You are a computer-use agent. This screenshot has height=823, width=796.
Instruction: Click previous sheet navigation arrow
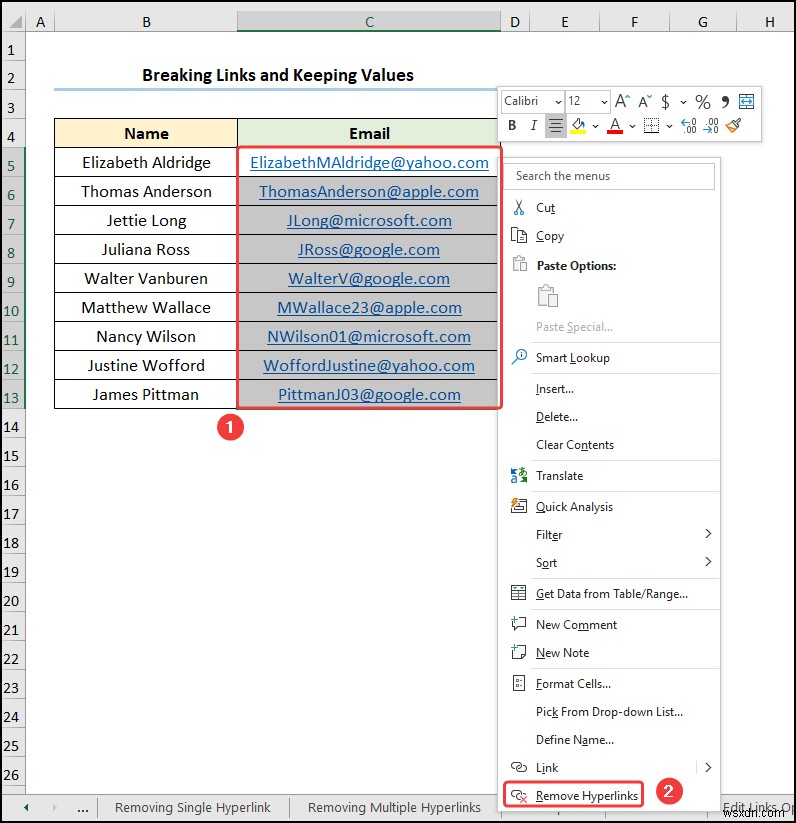pos(26,807)
